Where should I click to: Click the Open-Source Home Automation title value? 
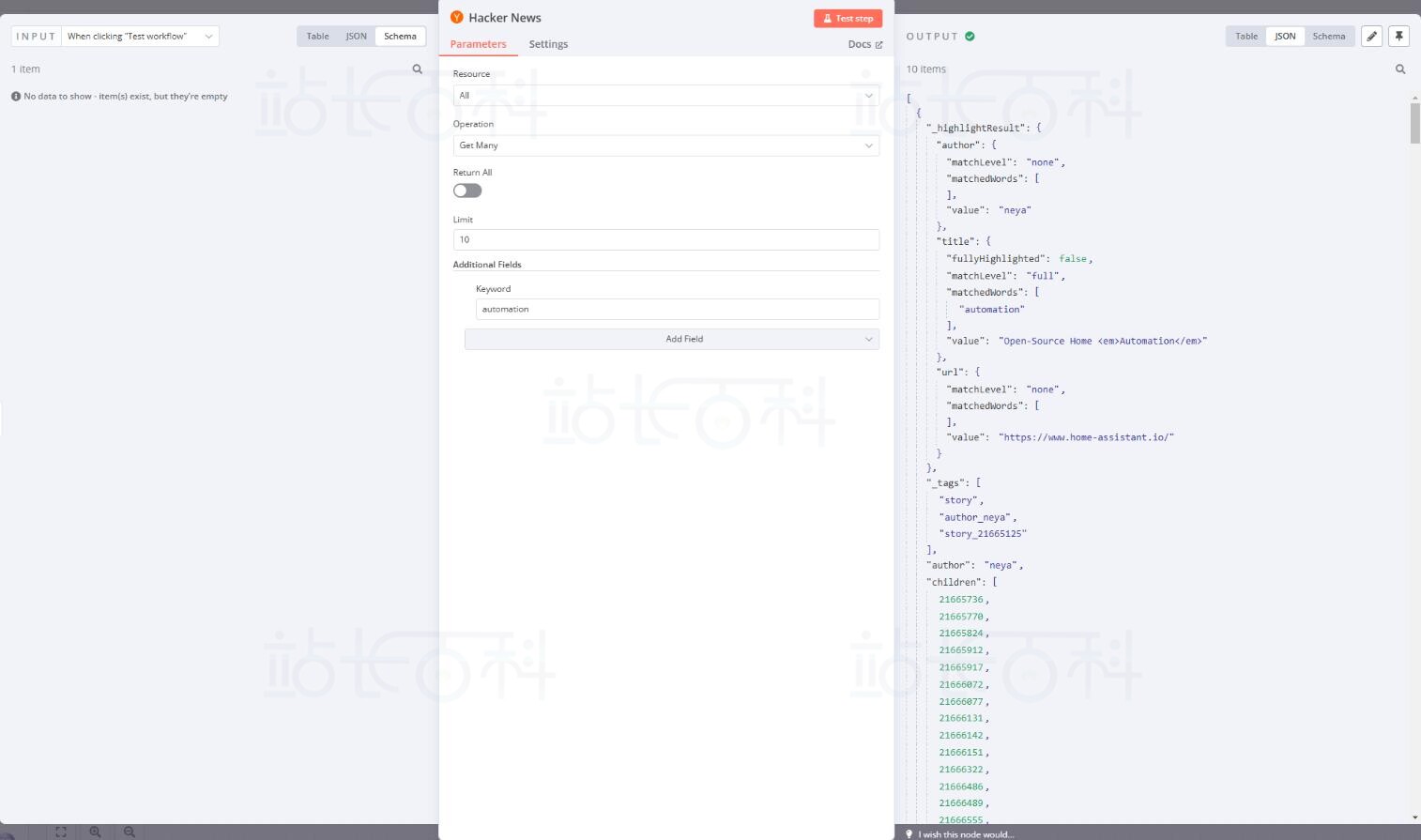point(1103,342)
